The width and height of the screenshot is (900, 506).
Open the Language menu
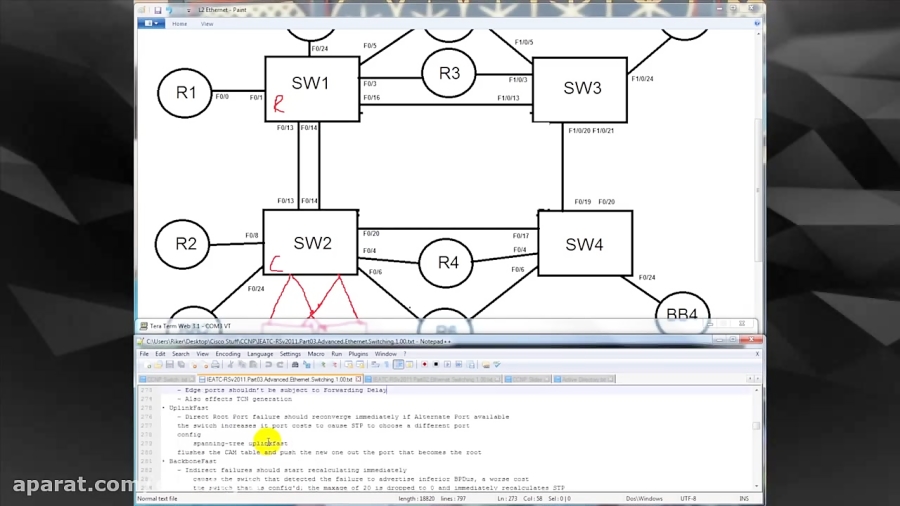point(260,354)
